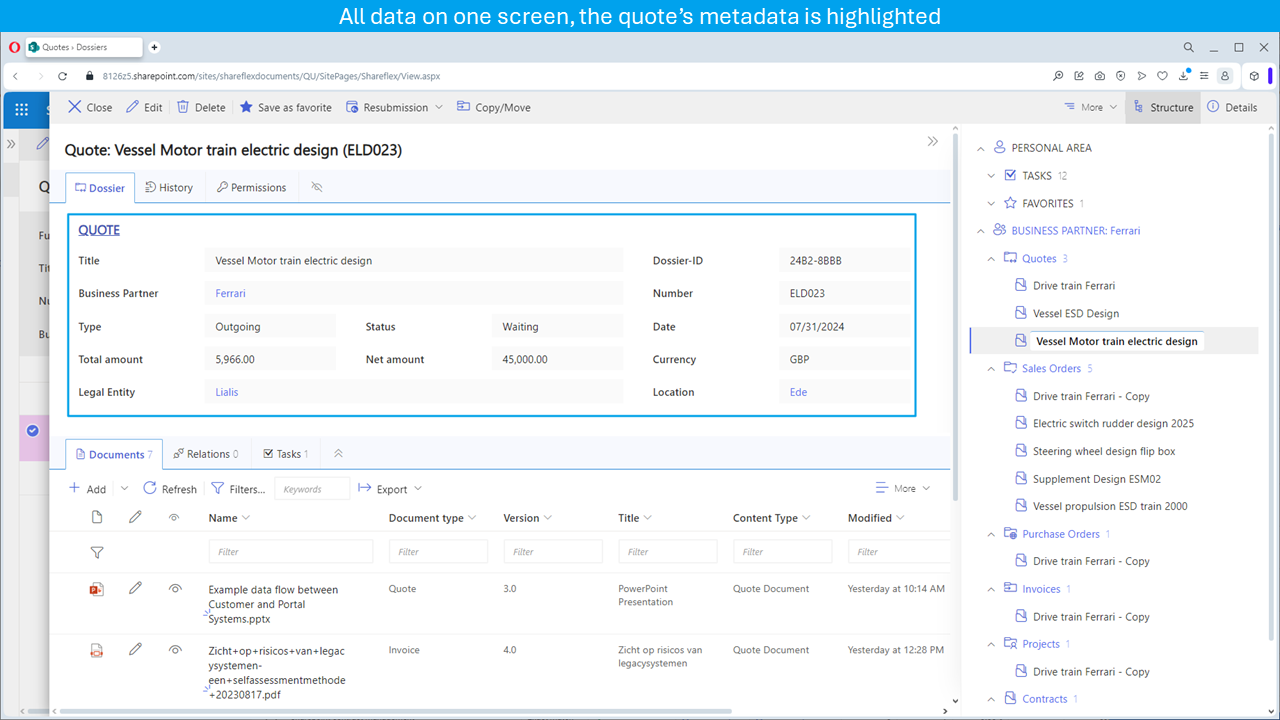Click the pencil edit icon for the pptx document

click(135, 588)
